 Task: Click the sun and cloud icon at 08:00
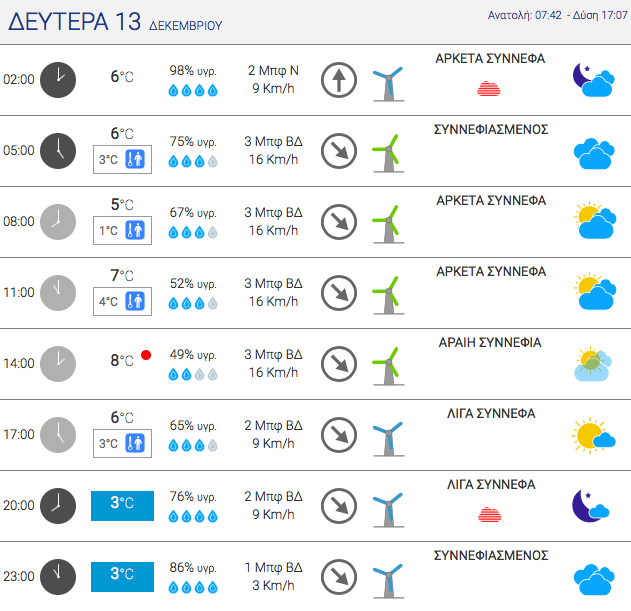595,220
